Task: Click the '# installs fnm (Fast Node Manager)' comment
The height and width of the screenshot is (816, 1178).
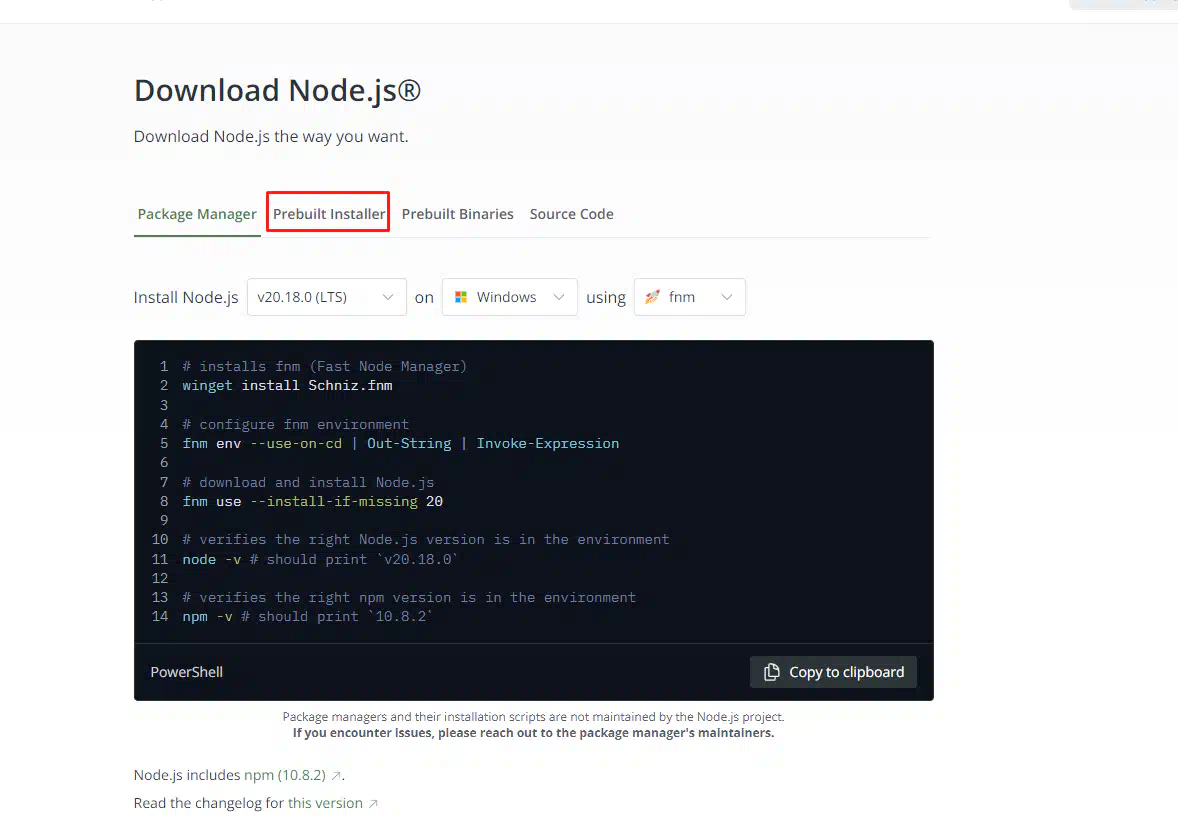Action: (325, 366)
